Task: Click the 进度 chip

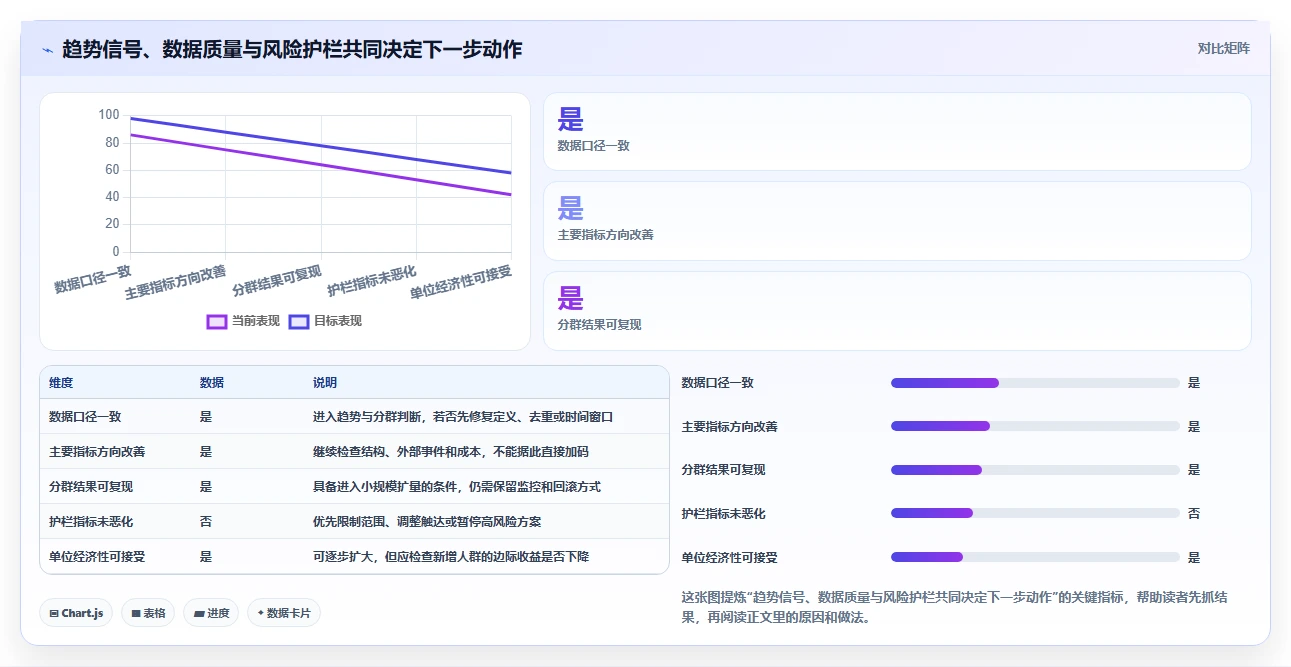Action: tap(211, 613)
